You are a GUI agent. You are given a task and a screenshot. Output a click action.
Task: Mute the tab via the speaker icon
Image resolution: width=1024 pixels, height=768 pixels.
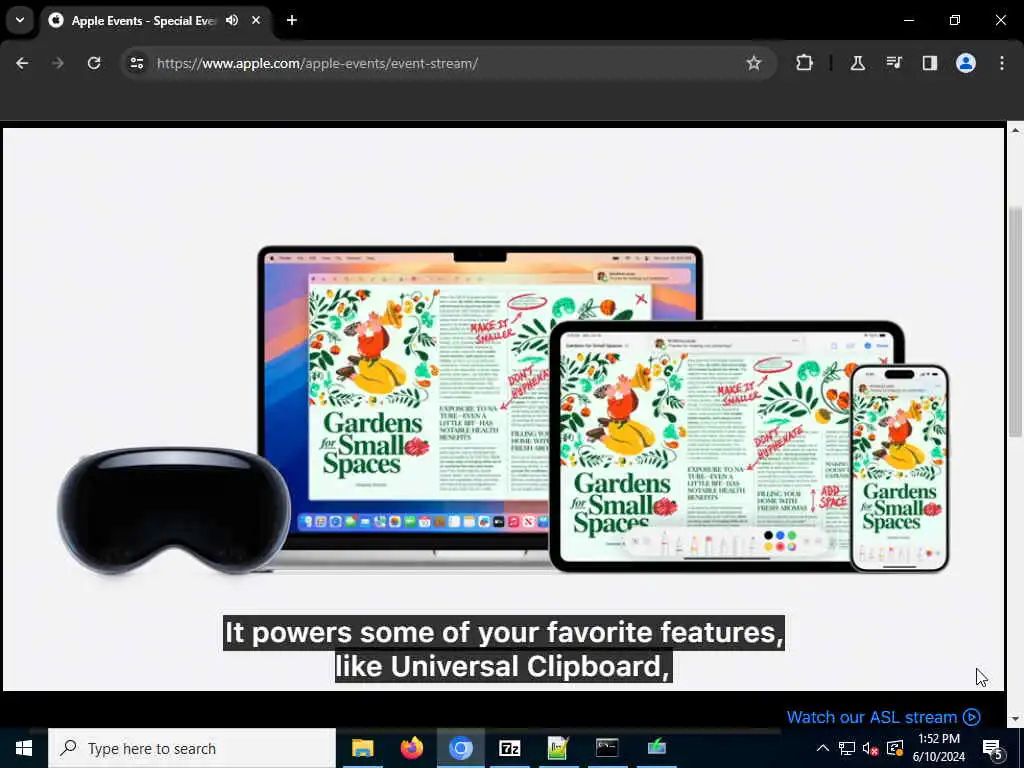coord(232,20)
